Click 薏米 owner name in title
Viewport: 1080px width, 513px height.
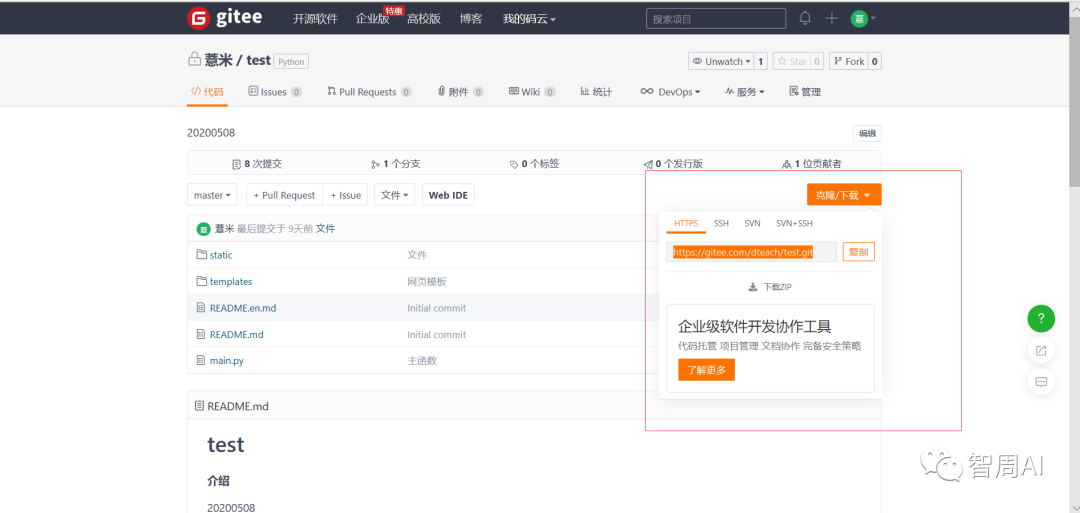219,60
